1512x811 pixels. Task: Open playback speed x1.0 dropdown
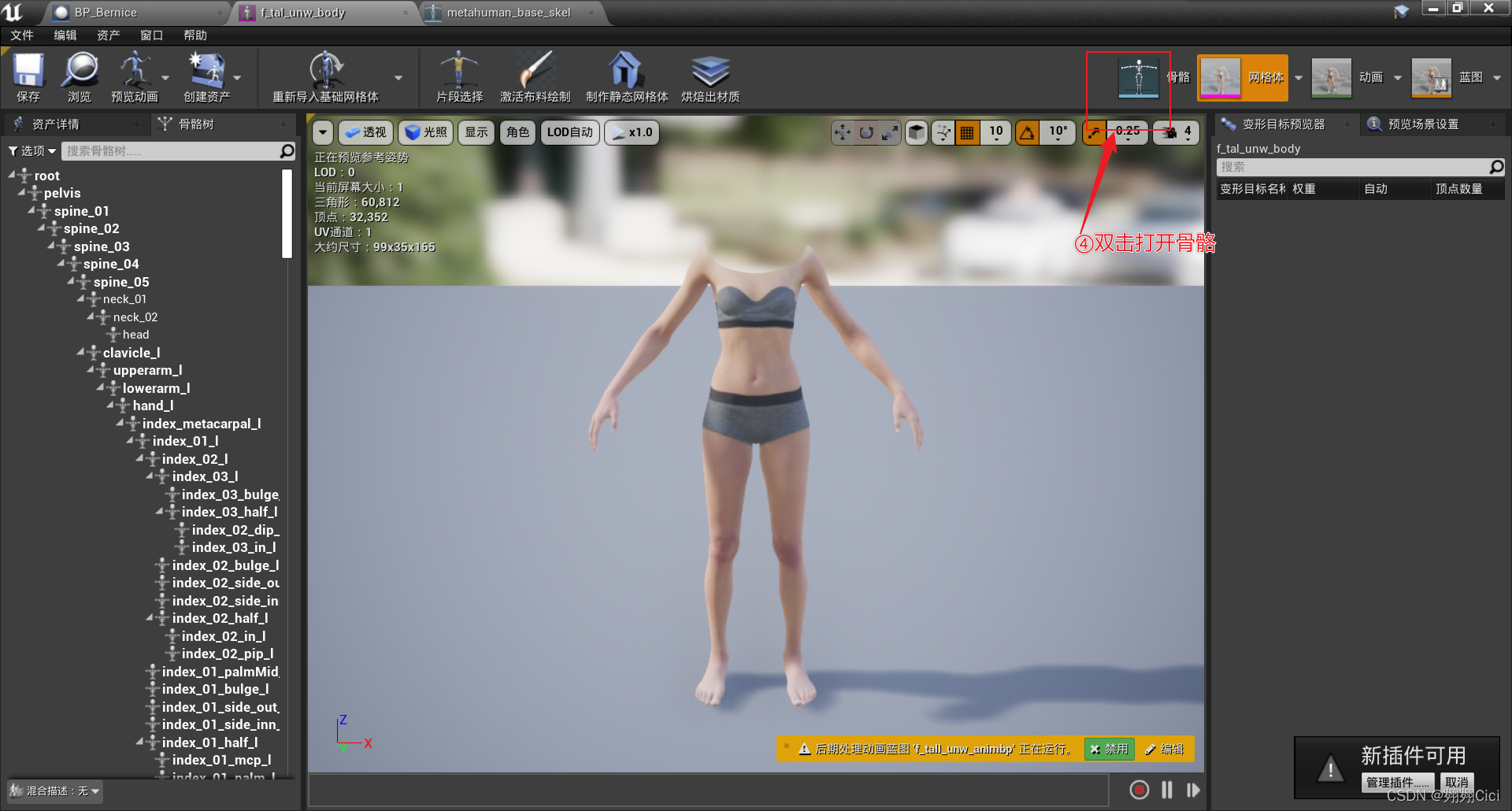[x=632, y=132]
